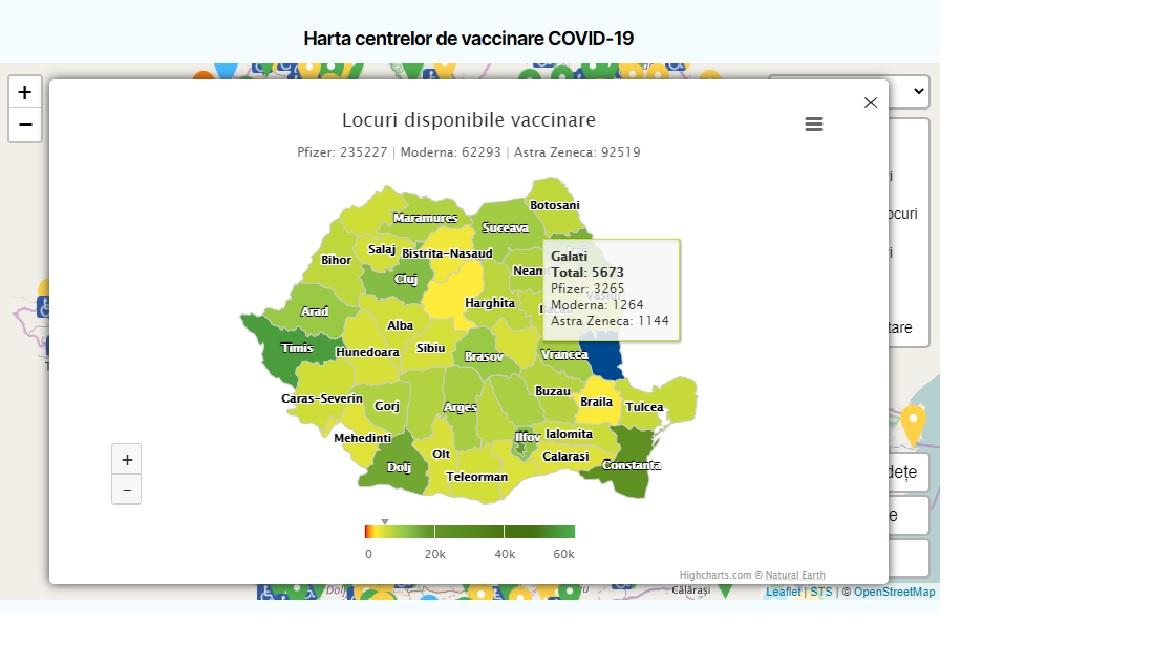This screenshot has width=1152, height=648.
Task: Open the chart hamburger export menu
Action: (814, 124)
